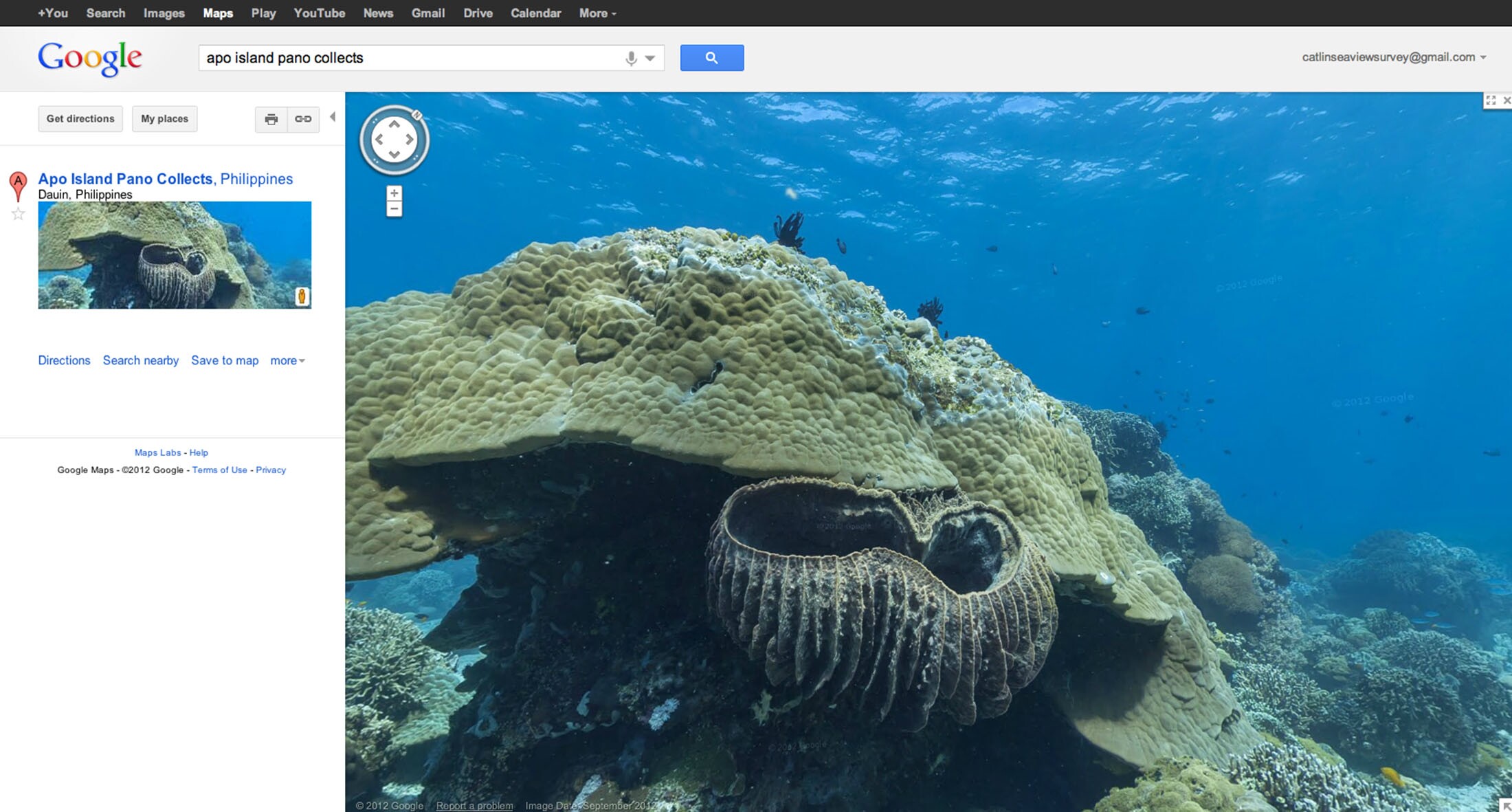Click the print icon above the results panel
The height and width of the screenshot is (812, 1512).
coord(271,119)
